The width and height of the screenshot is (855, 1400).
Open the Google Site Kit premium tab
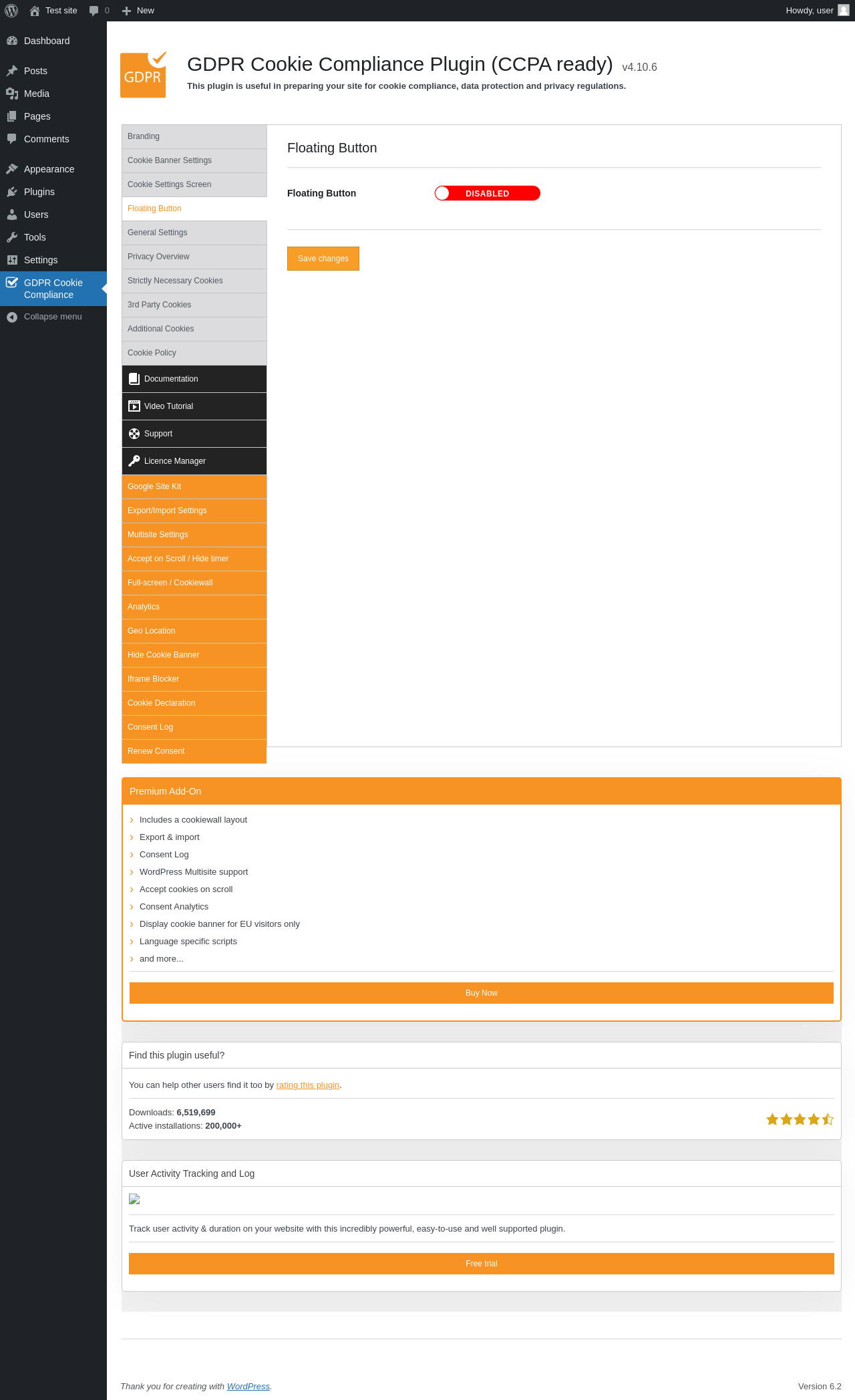point(194,486)
